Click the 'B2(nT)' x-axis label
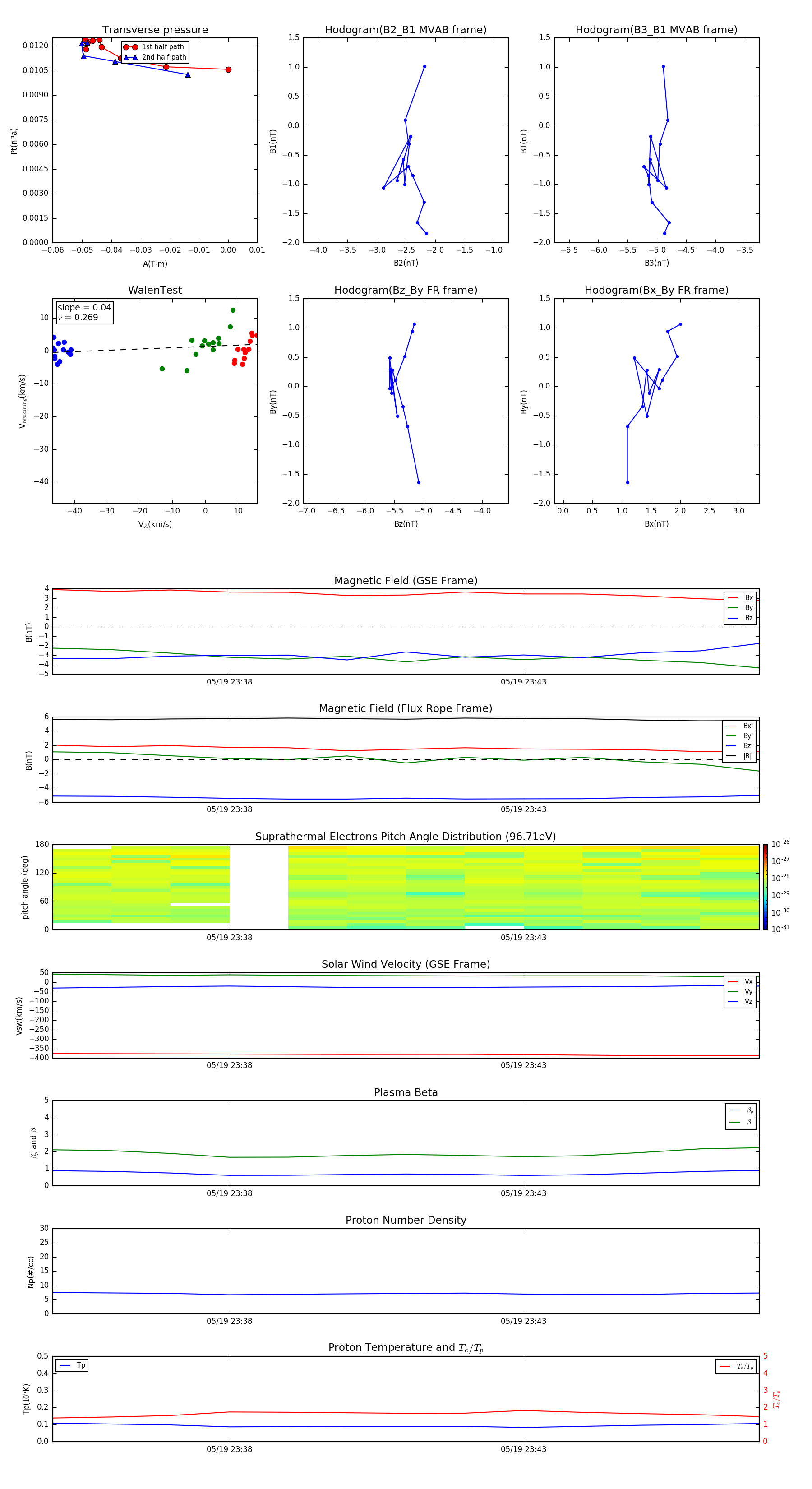This screenshot has height=1489, width=812. click(x=406, y=263)
